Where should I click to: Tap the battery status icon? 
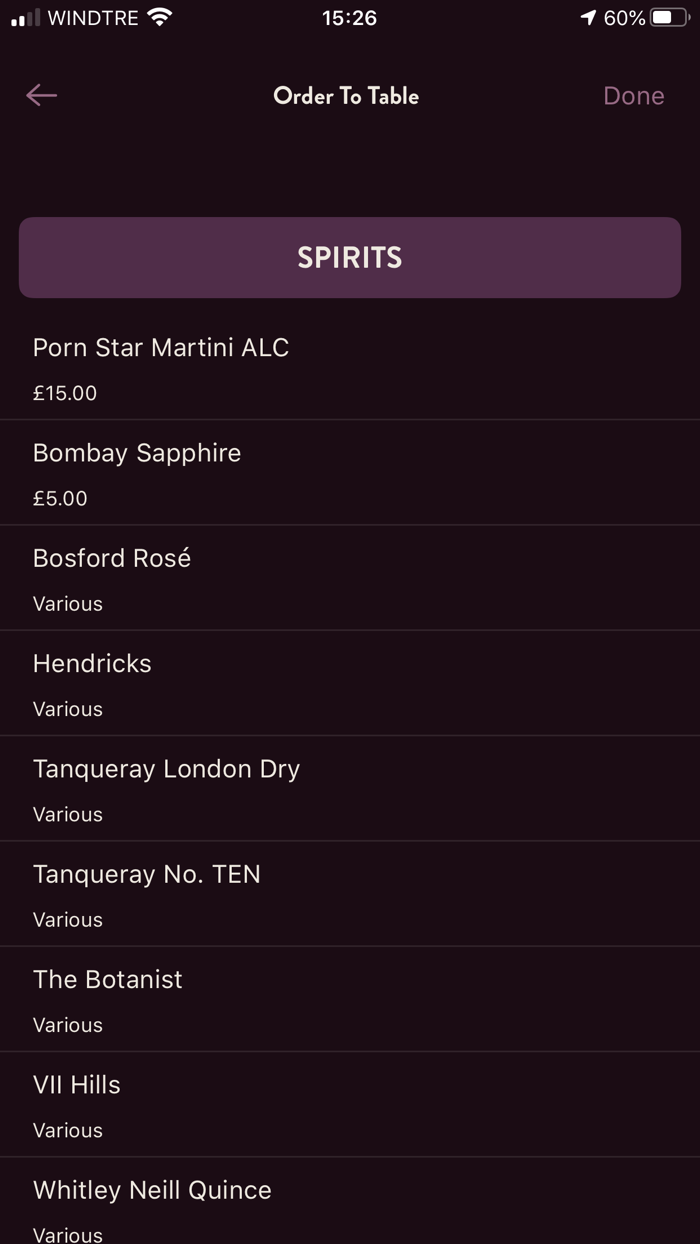tap(668, 17)
